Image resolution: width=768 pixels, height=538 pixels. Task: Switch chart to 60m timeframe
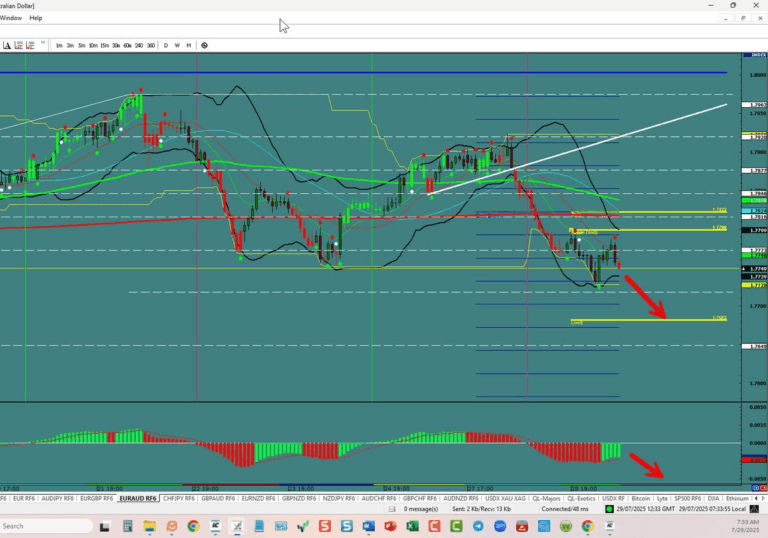[127, 46]
